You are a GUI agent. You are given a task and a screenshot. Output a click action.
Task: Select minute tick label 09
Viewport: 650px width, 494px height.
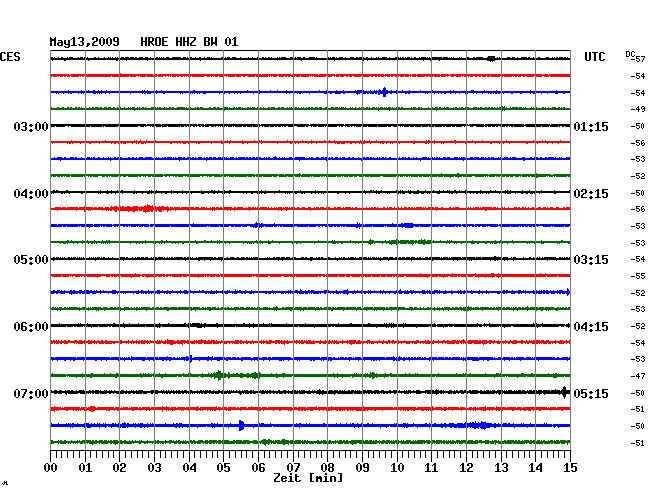point(362,467)
